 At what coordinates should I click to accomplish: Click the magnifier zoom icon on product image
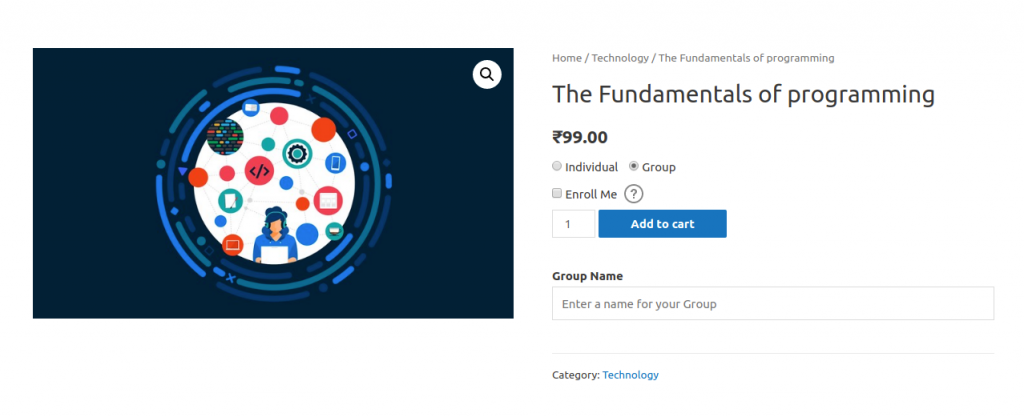tap(487, 74)
